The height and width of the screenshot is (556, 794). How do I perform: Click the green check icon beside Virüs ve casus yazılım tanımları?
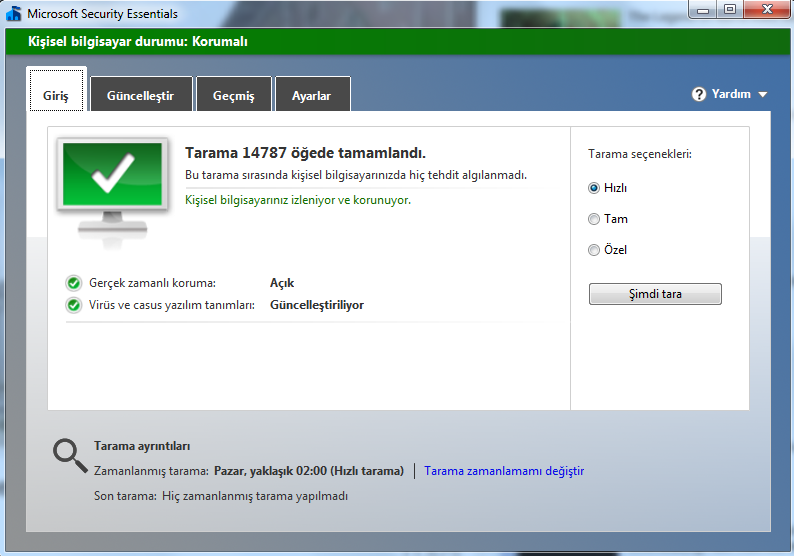click(x=74, y=305)
